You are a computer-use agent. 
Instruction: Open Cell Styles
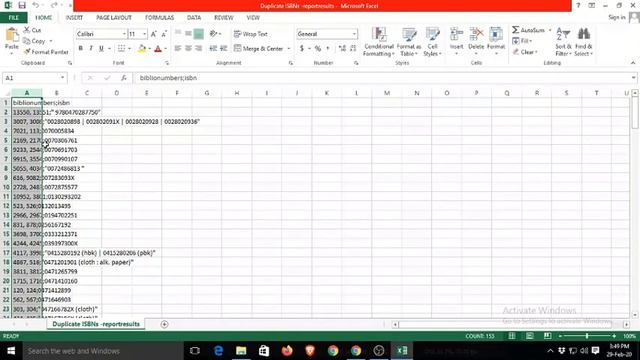tap(432, 42)
